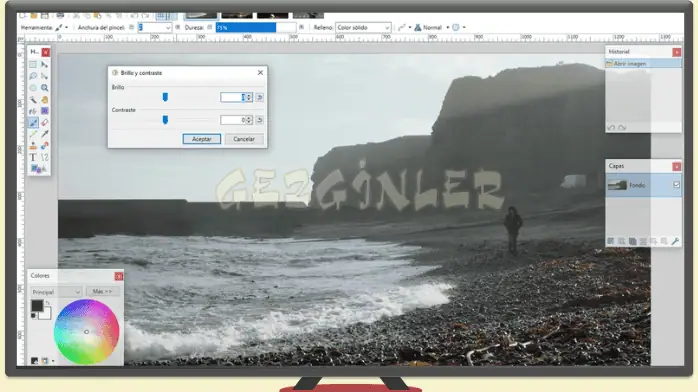
Task: Click the redo arrow in Historial panel
Action: [622, 128]
